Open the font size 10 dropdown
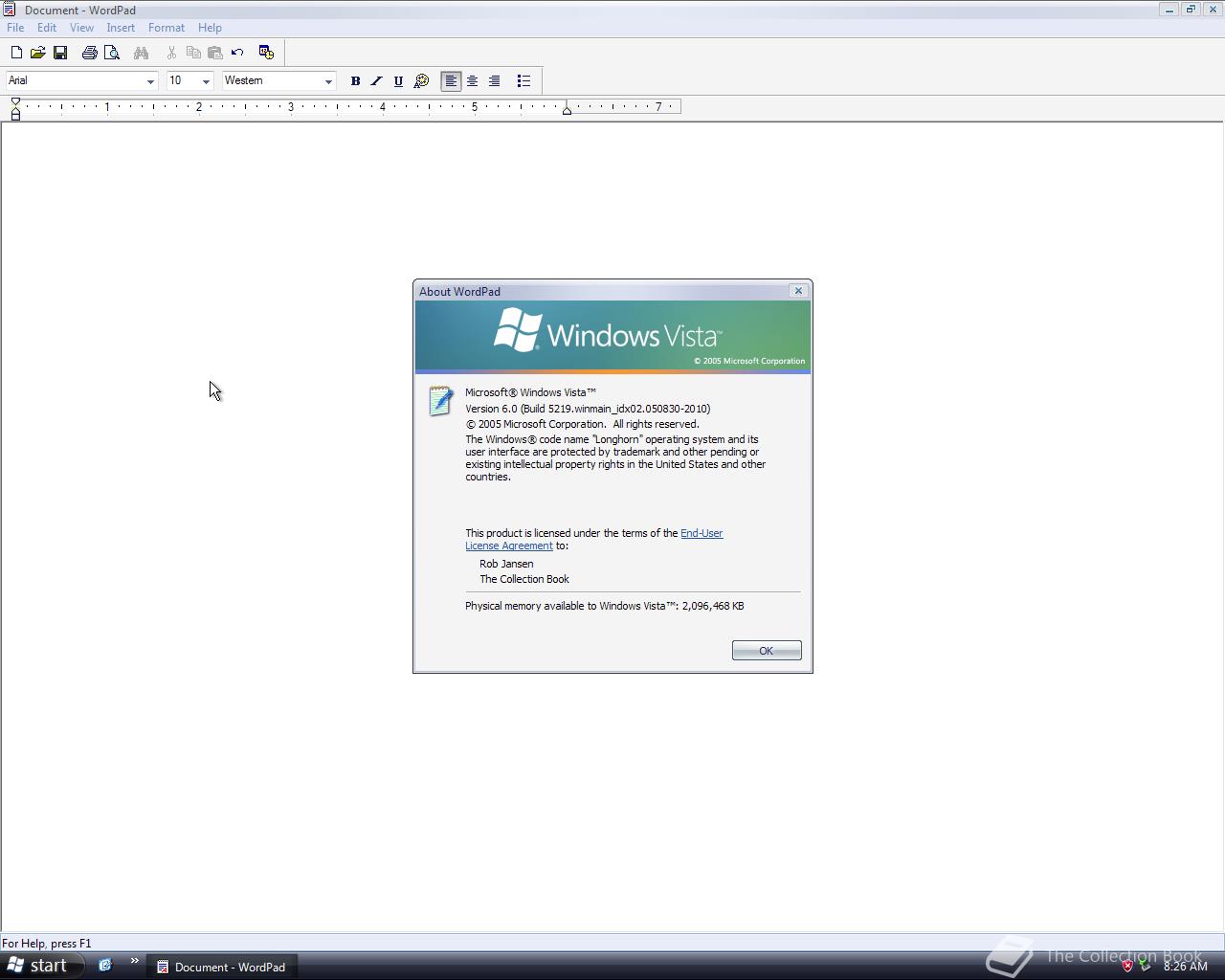The width and height of the screenshot is (1225, 980). pos(206,81)
